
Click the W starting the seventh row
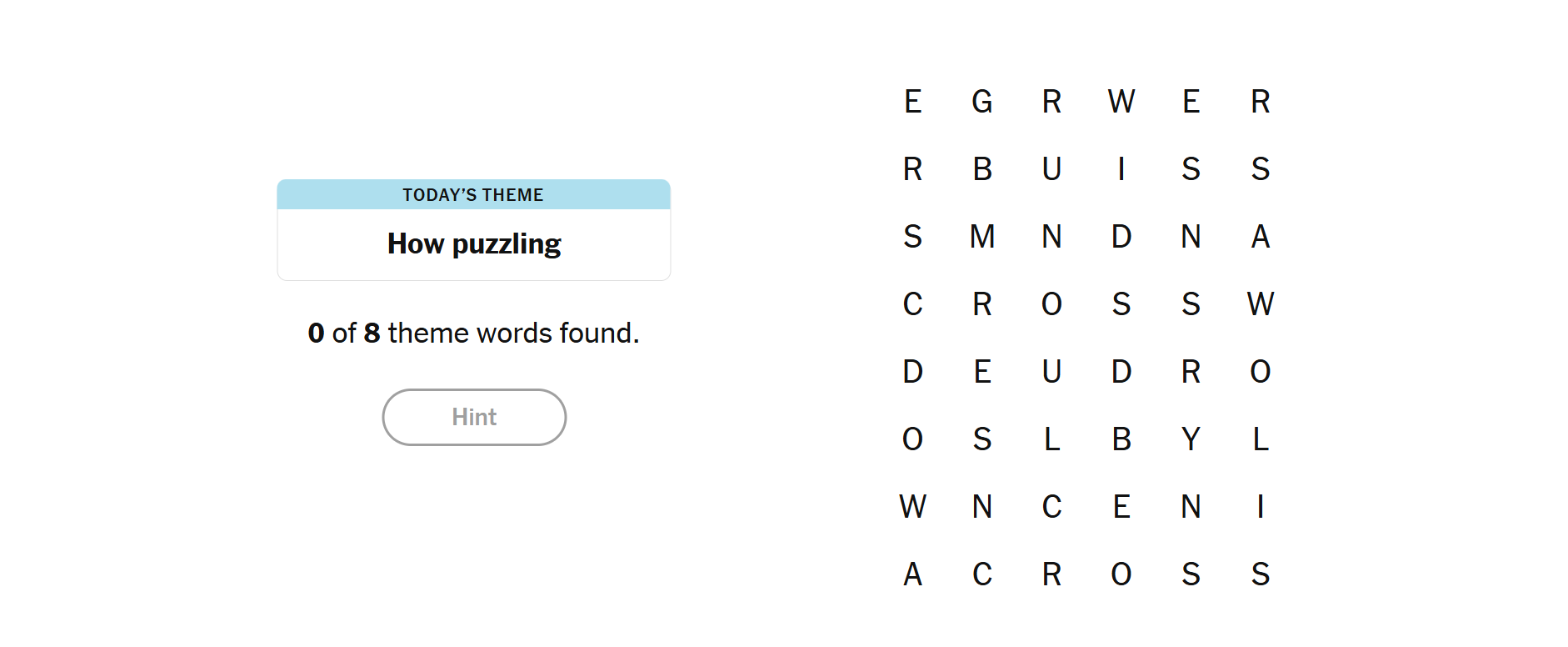[913, 507]
